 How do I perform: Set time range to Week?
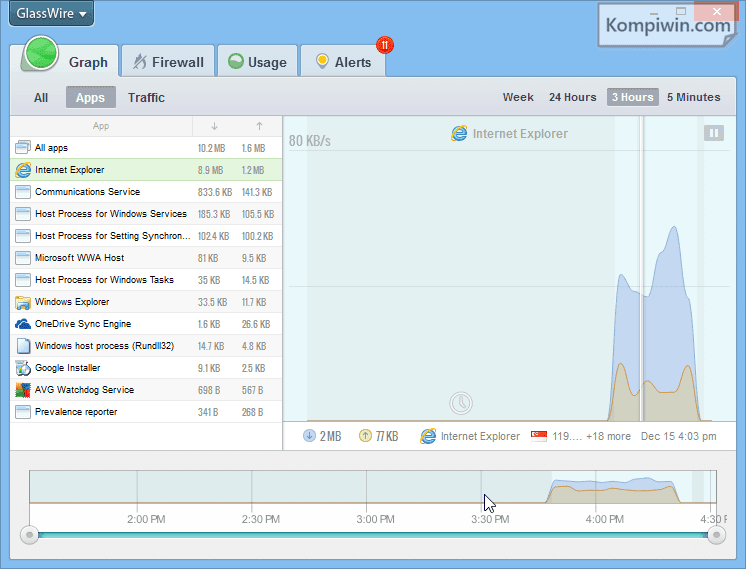point(518,97)
